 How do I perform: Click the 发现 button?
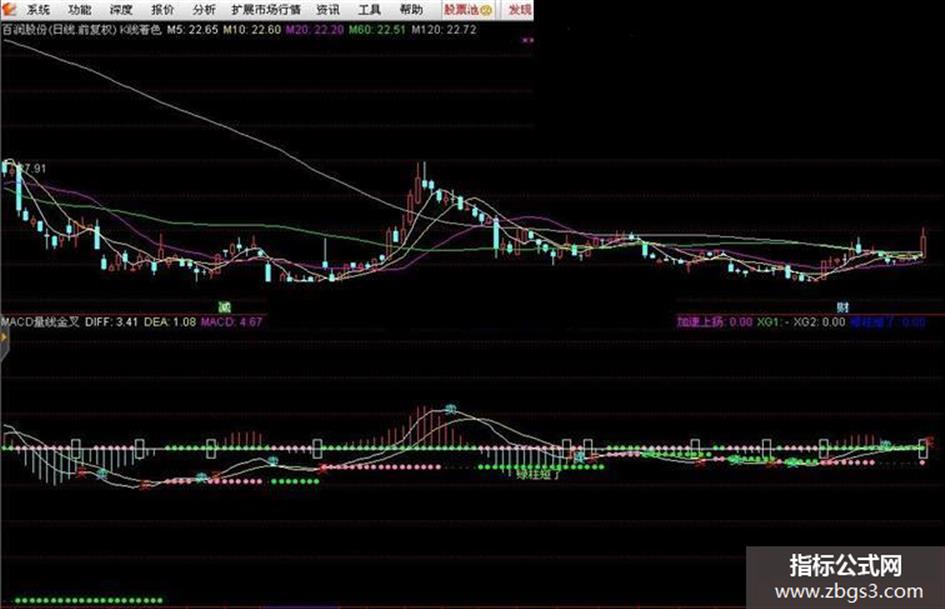click(520, 10)
